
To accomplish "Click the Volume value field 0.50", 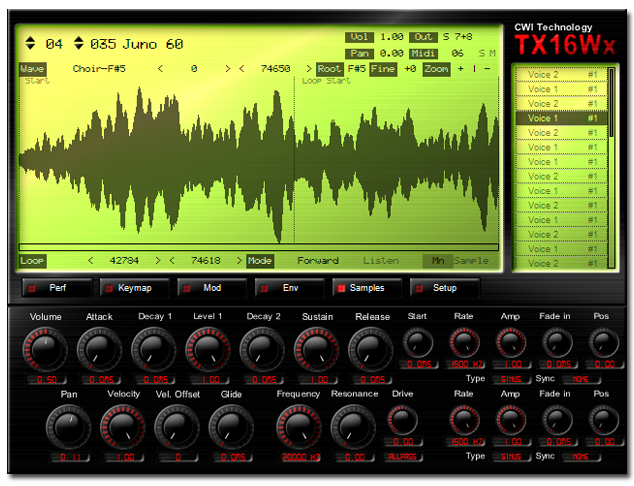I will click(x=46, y=380).
